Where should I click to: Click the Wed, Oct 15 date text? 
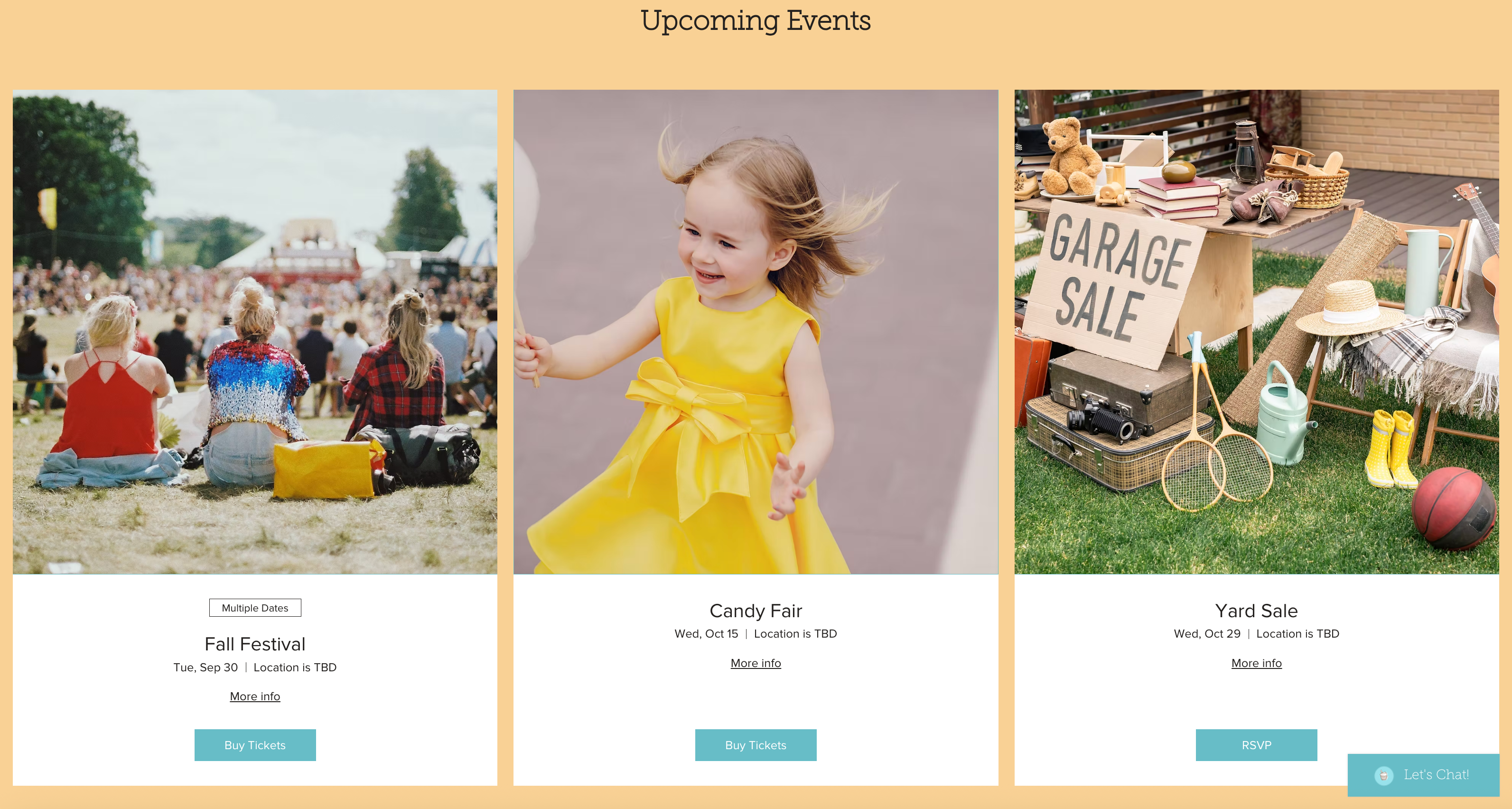706,634
